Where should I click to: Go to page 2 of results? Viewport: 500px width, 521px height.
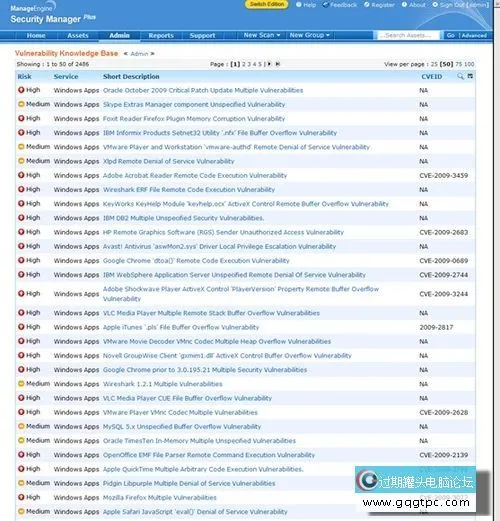click(244, 64)
